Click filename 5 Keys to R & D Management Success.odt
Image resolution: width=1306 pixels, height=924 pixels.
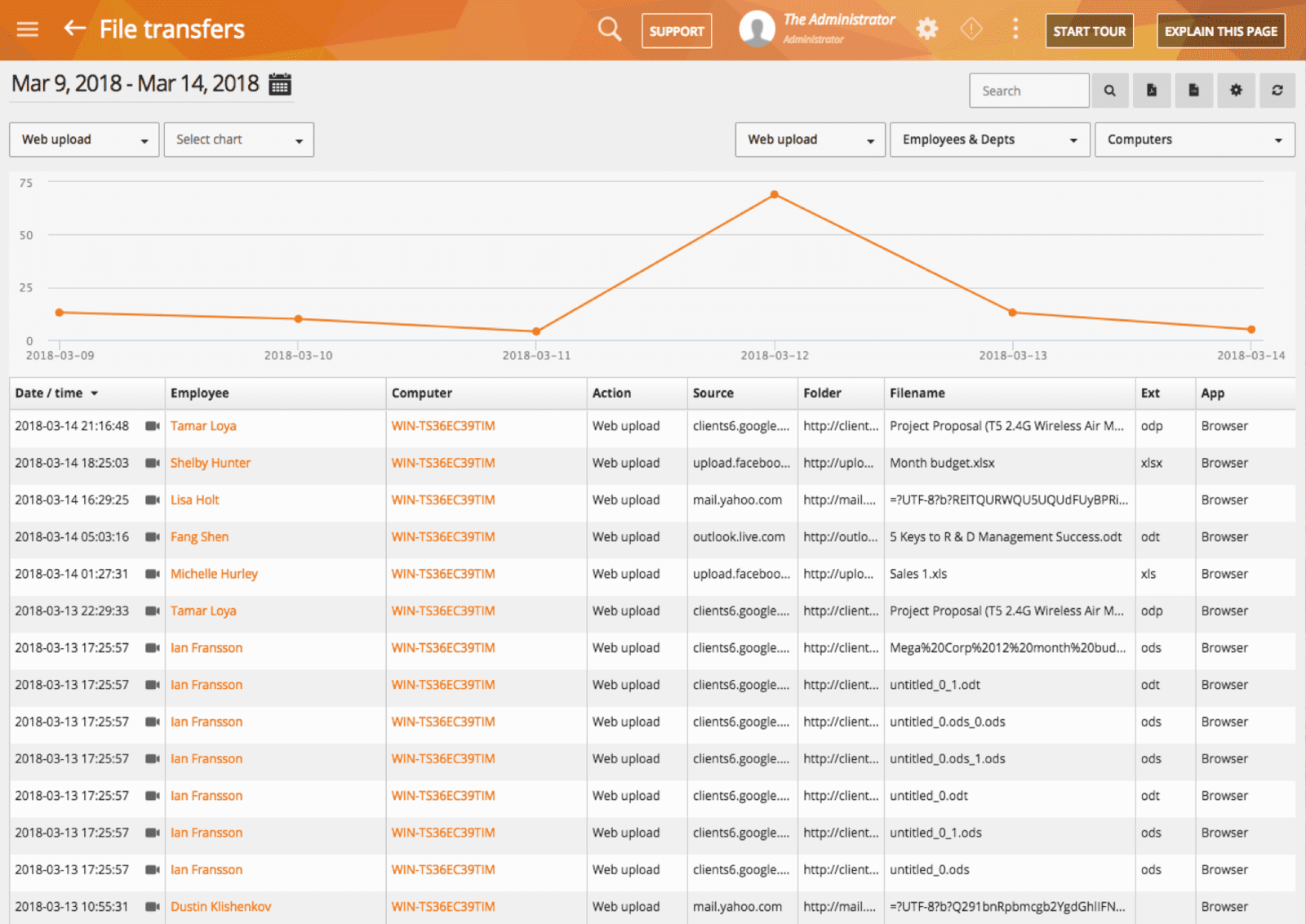click(1006, 537)
